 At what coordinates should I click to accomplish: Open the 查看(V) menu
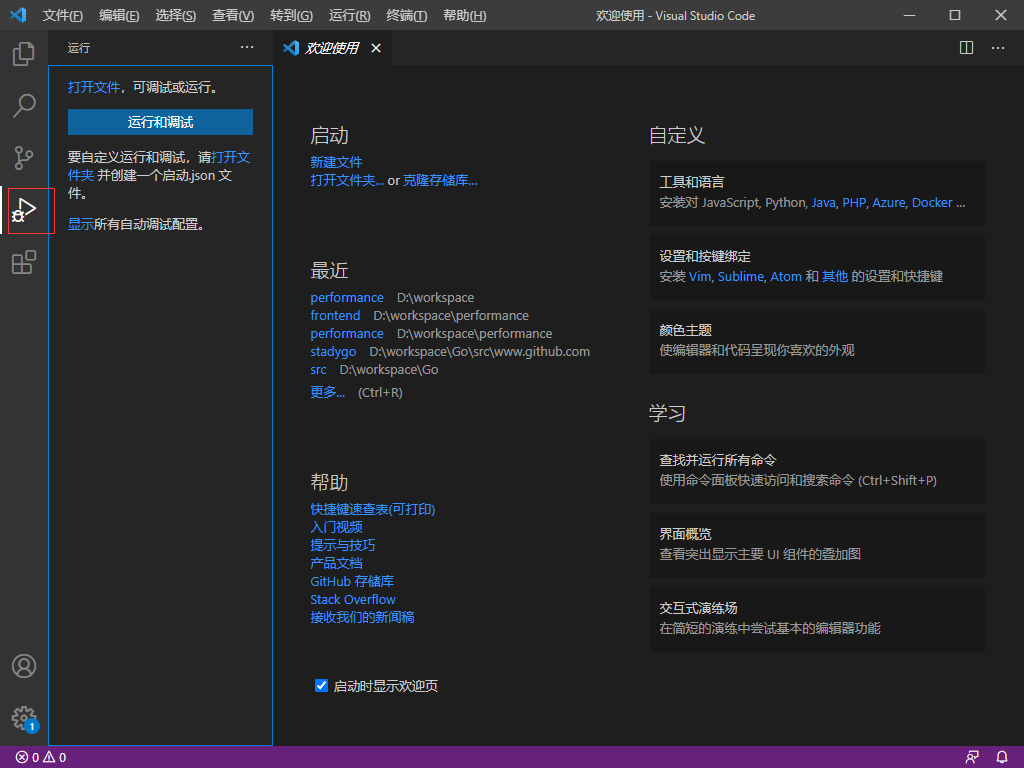(x=233, y=16)
